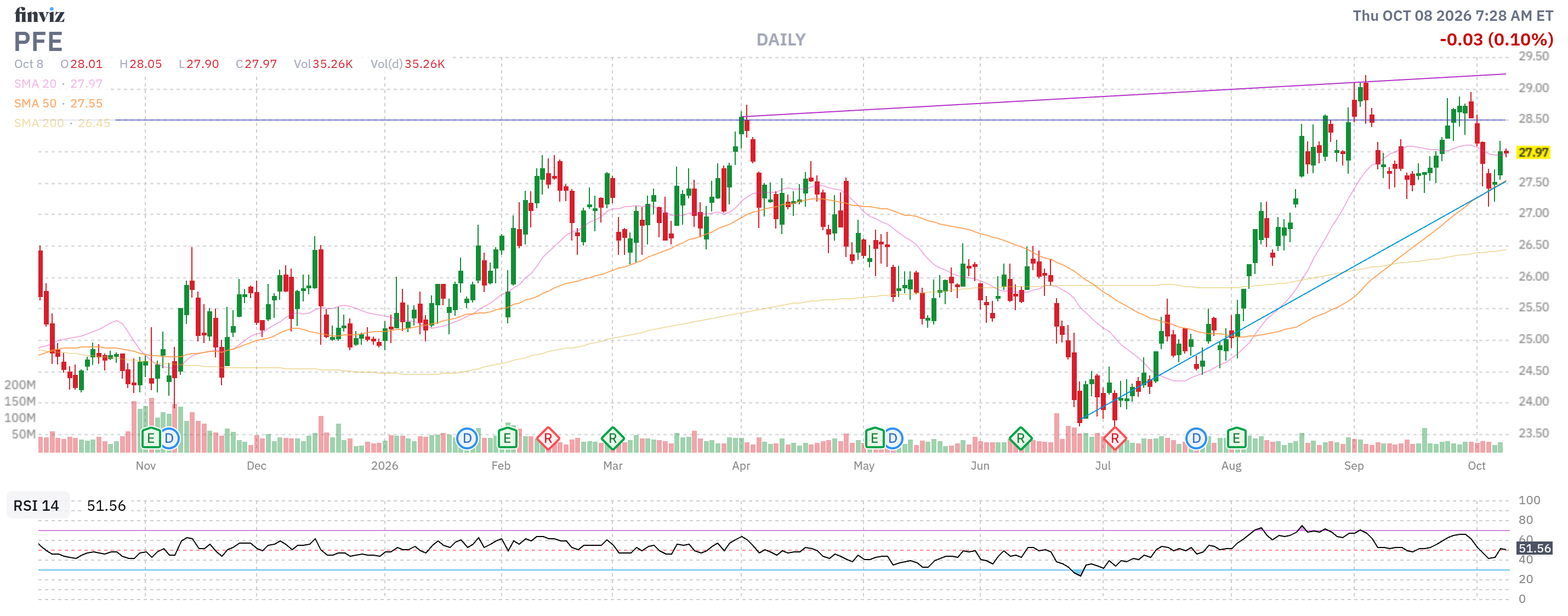Click the SMA 20 legend label
1568x616 pixels.
(x=35, y=84)
